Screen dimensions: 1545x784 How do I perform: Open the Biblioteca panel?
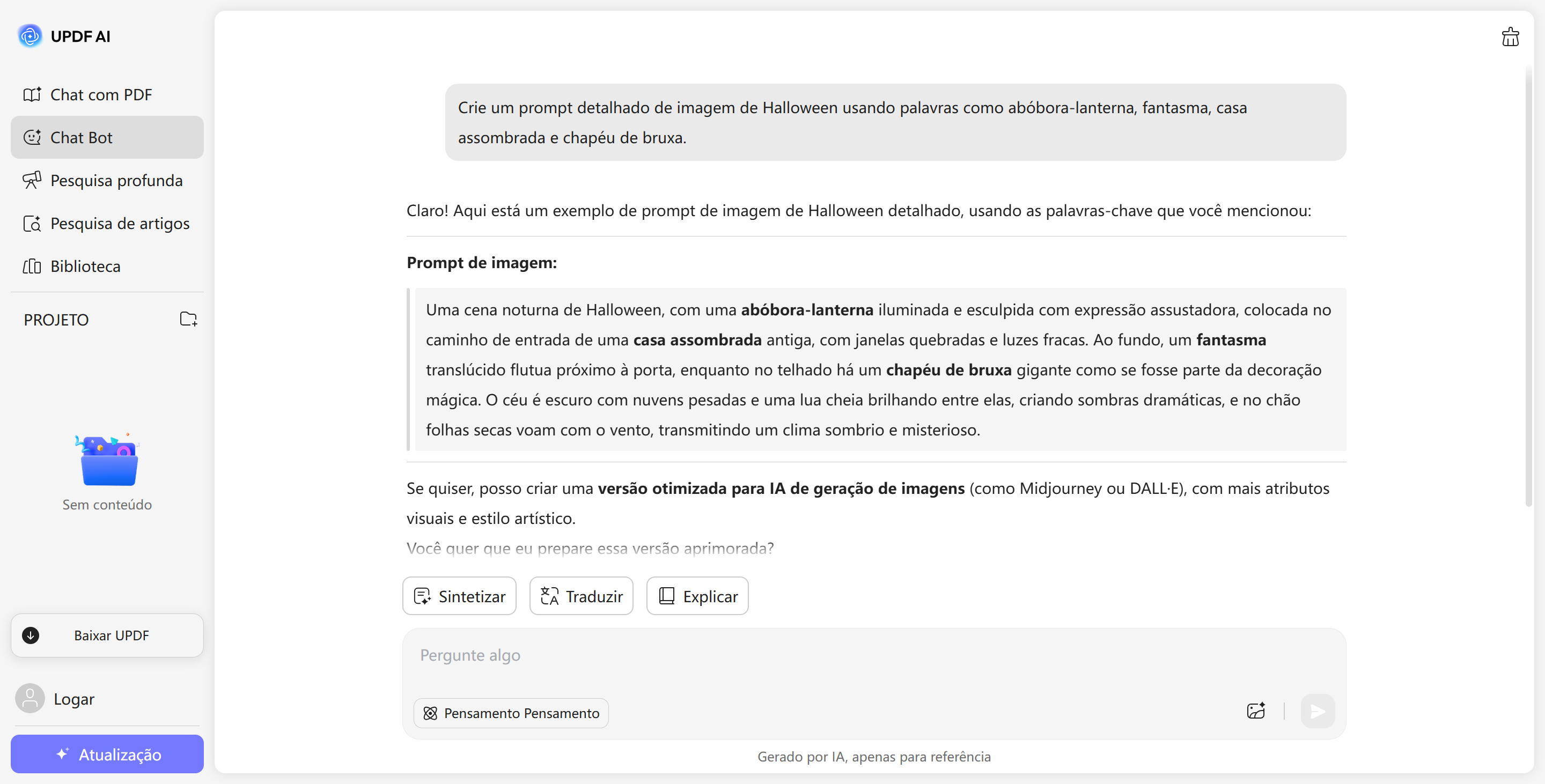pyautogui.click(x=85, y=266)
